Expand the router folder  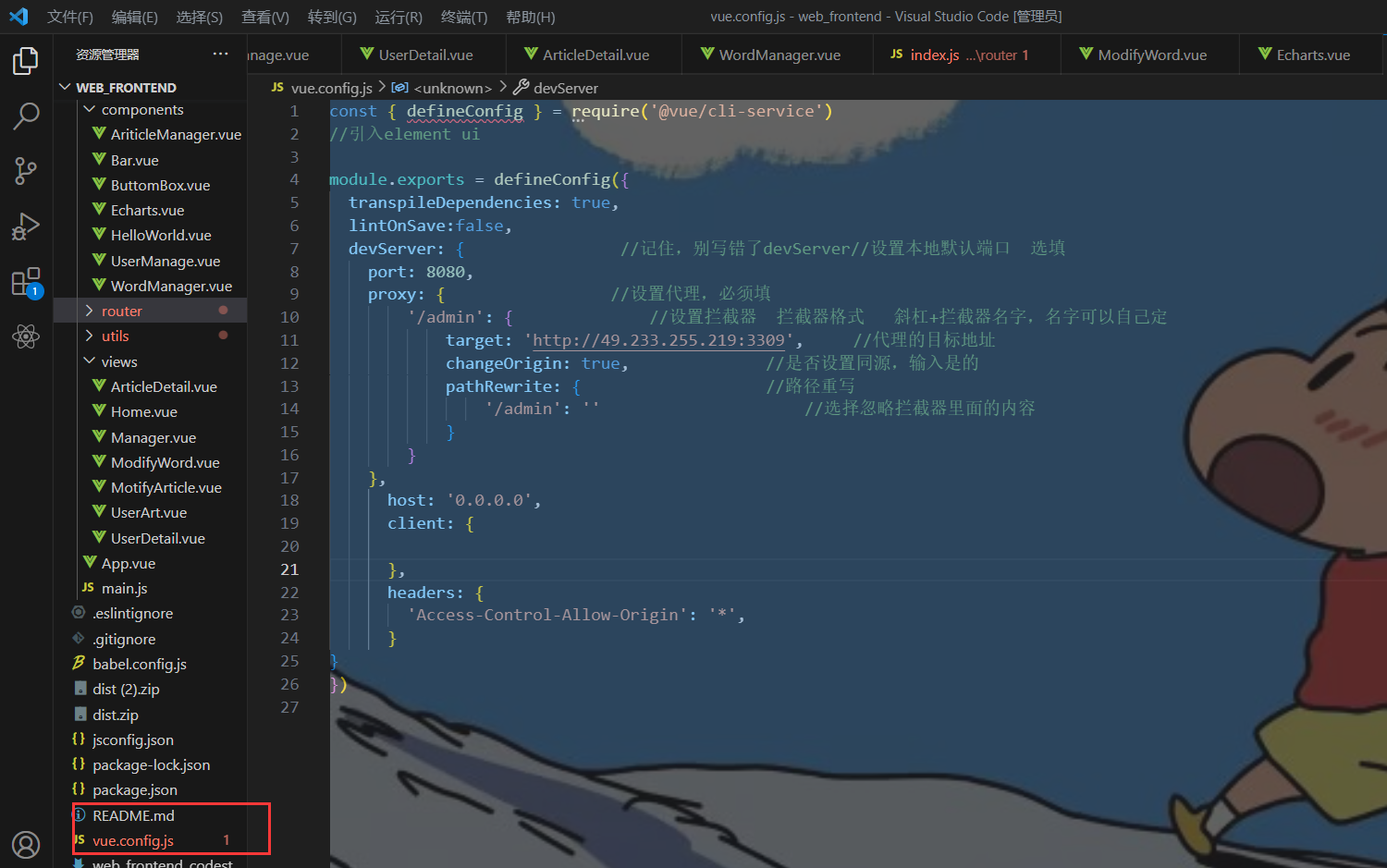coord(121,311)
